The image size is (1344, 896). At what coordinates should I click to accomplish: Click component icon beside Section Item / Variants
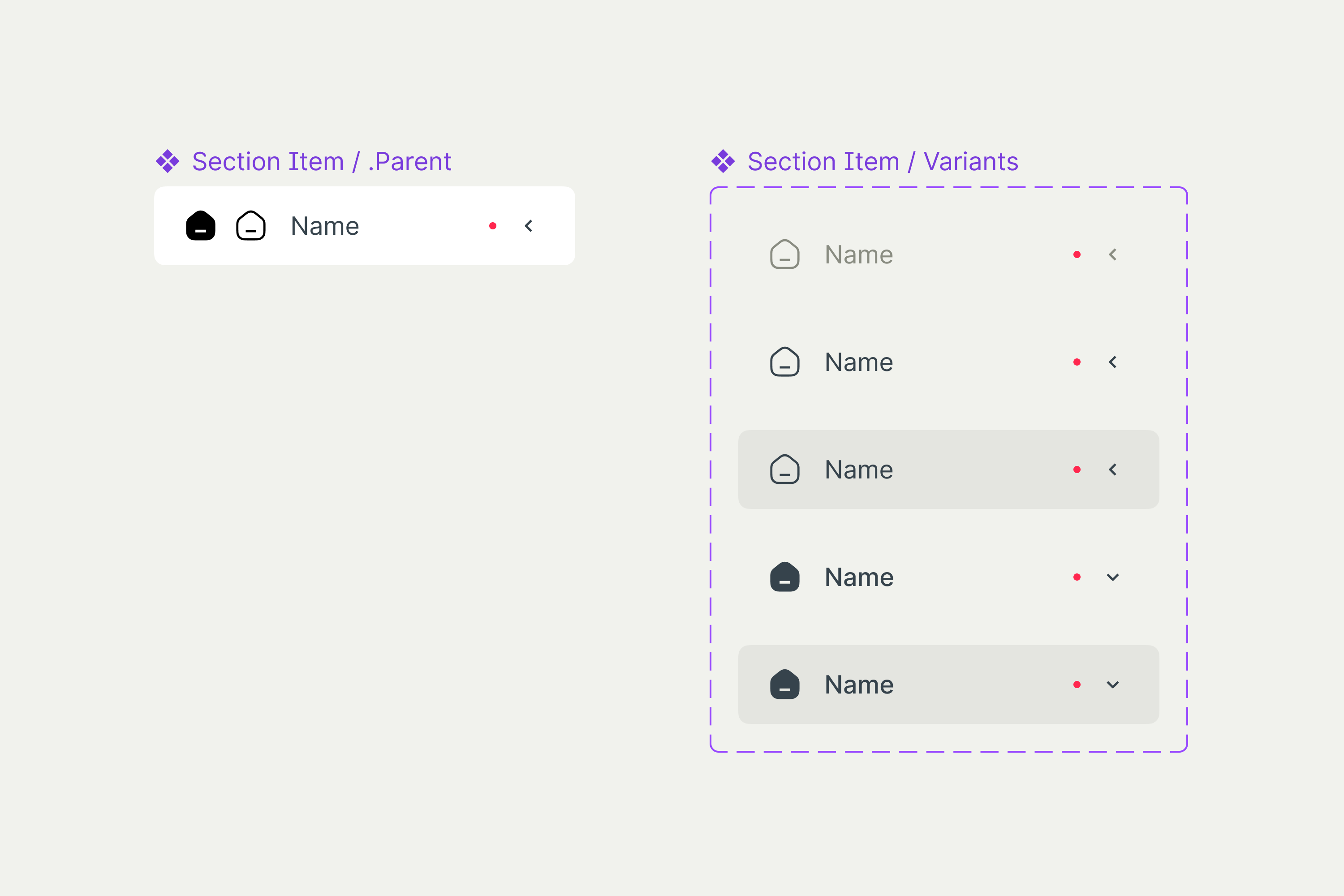tap(723, 161)
